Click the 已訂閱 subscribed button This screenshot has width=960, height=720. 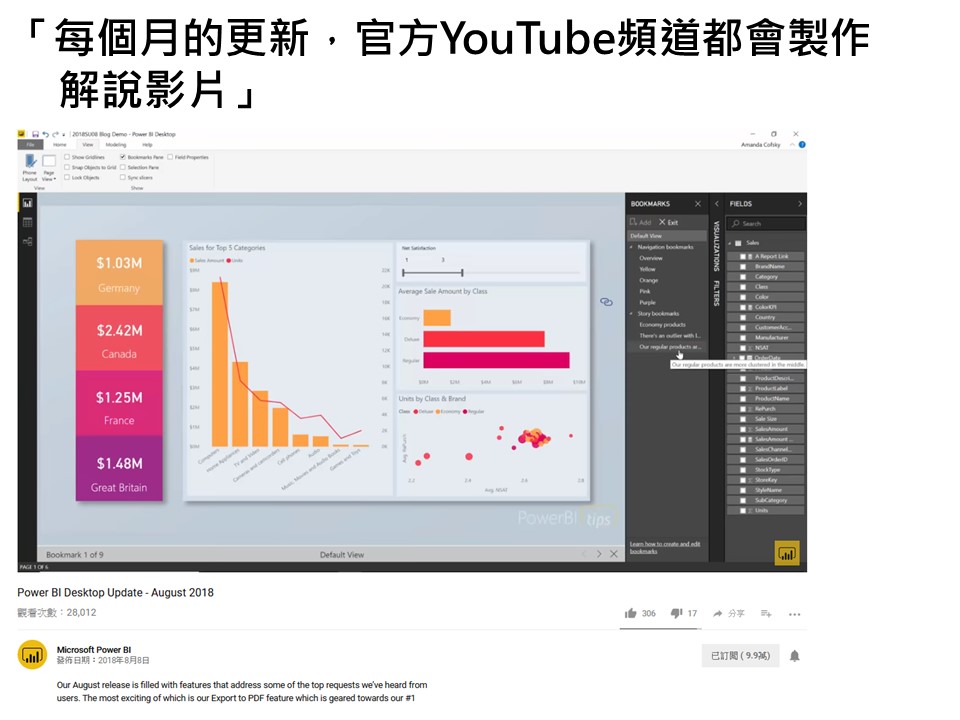click(740, 656)
